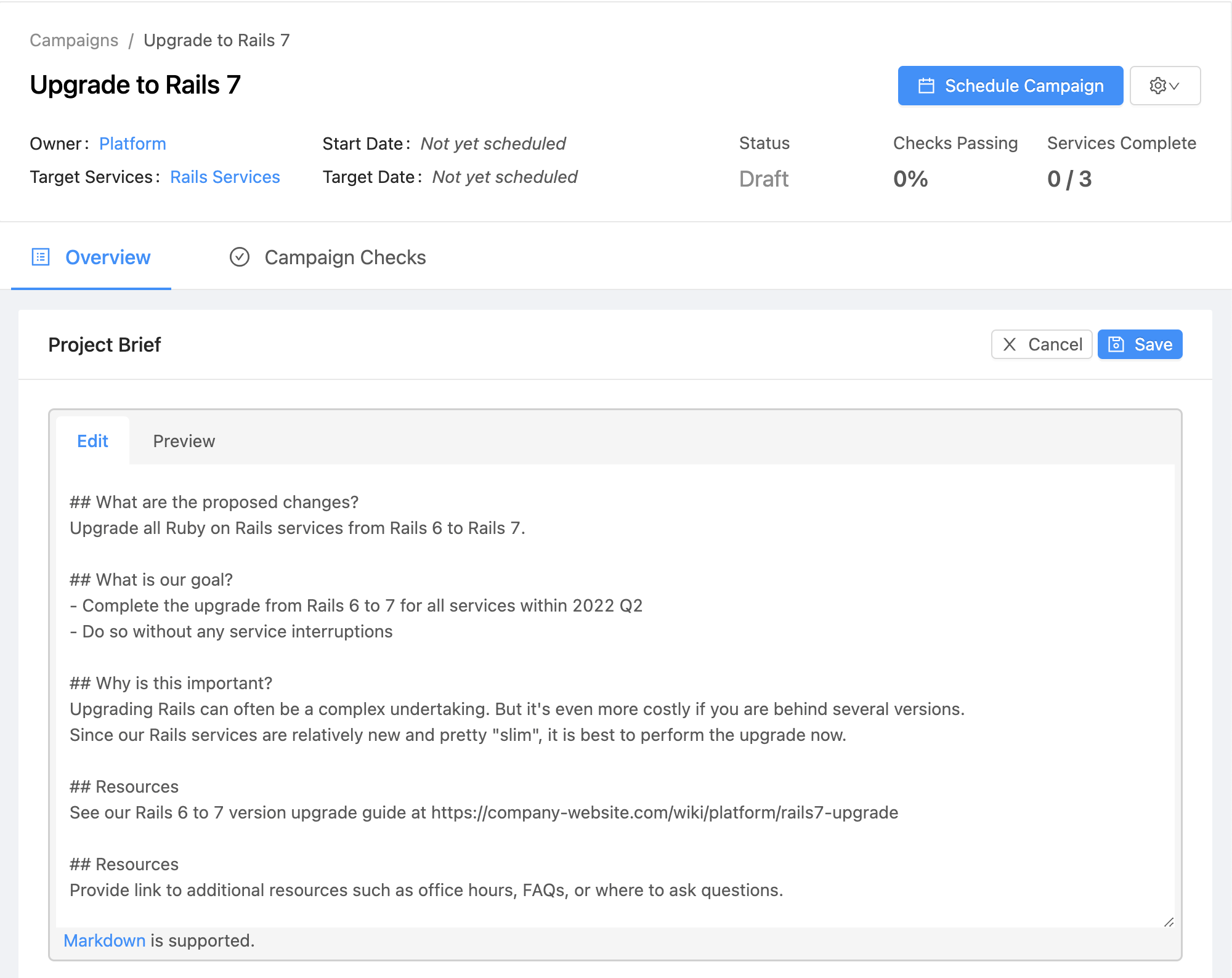Save the Project Brief

1140,344
